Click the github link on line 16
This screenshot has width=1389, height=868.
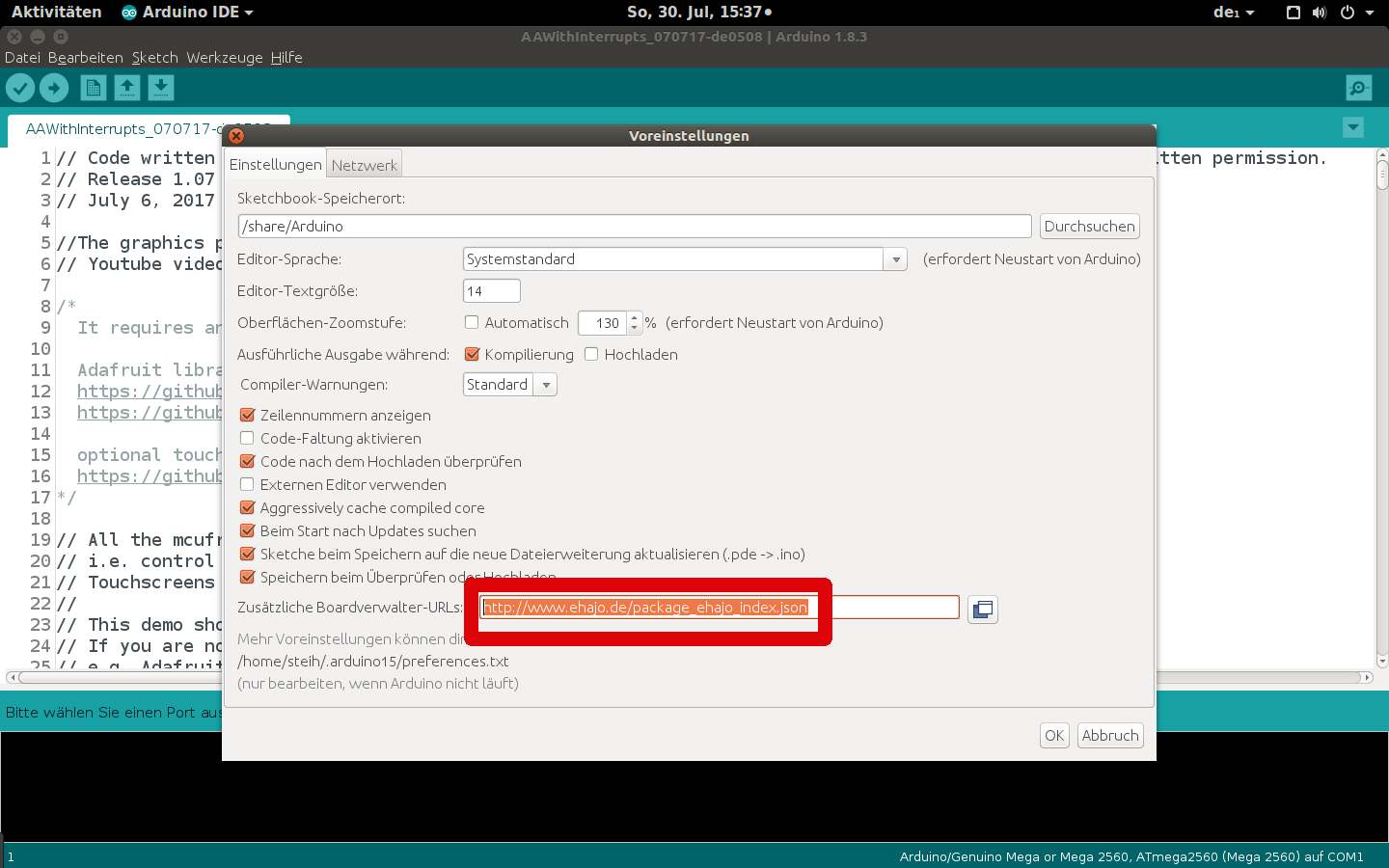click(150, 476)
